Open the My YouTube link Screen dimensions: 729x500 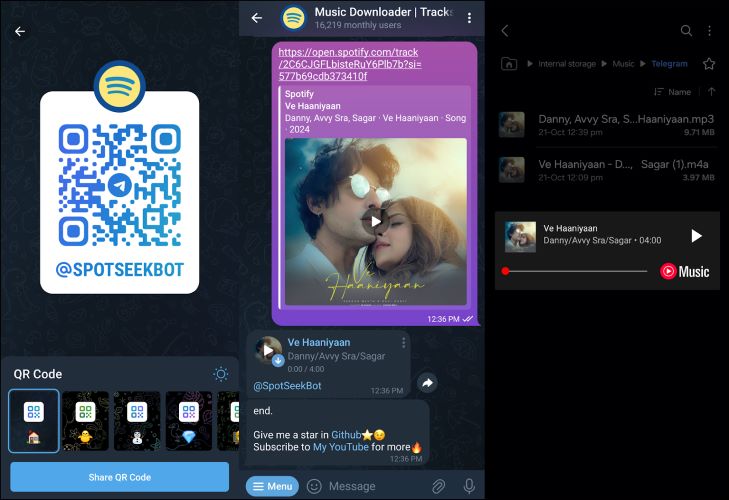click(x=341, y=447)
